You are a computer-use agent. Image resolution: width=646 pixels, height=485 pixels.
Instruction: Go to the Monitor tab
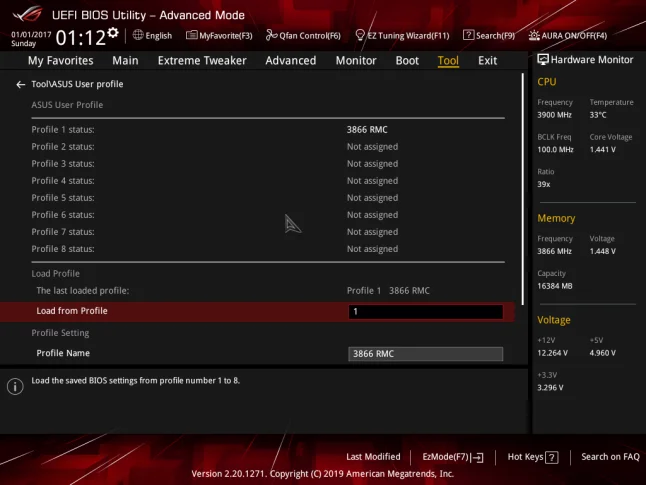point(356,61)
